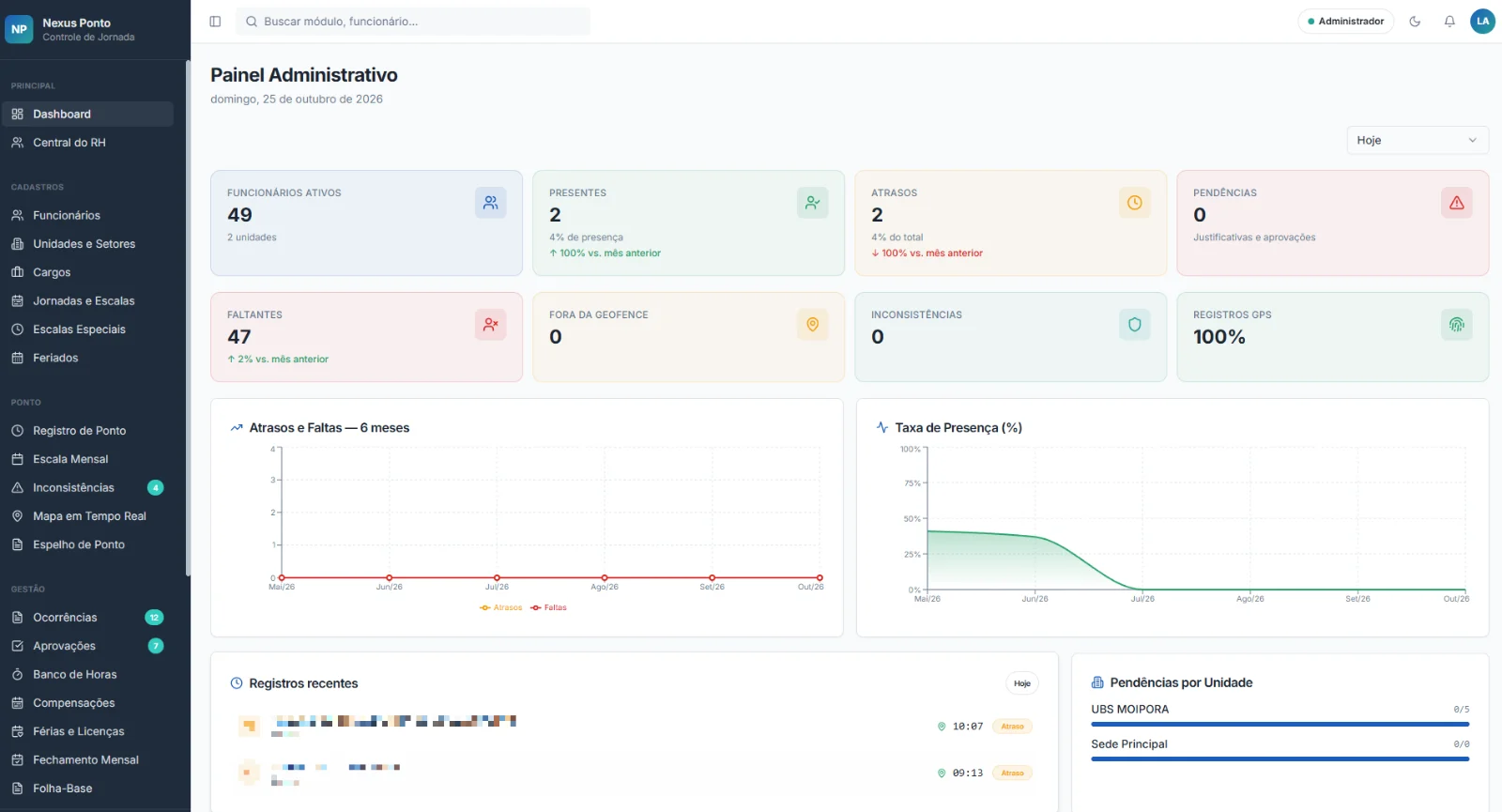The width and height of the screenshot is (1502, 812).
Task: Click the 10:07 record time
Action: point(968,727)
